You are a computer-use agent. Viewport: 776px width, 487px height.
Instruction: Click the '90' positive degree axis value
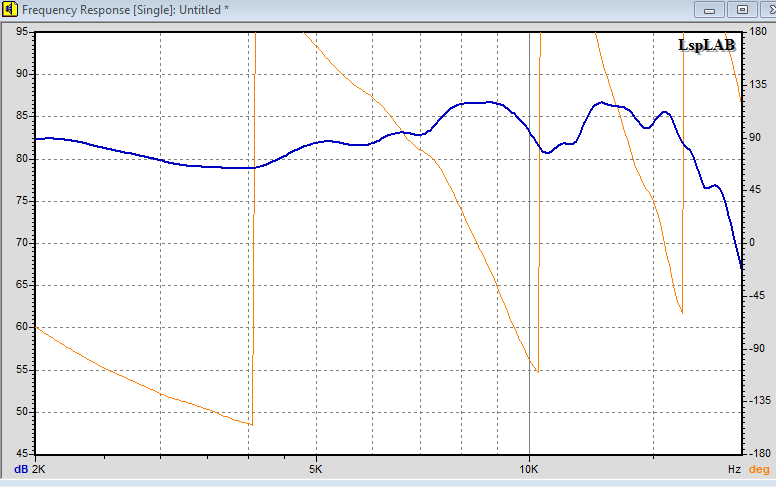[x=755, y=137]
